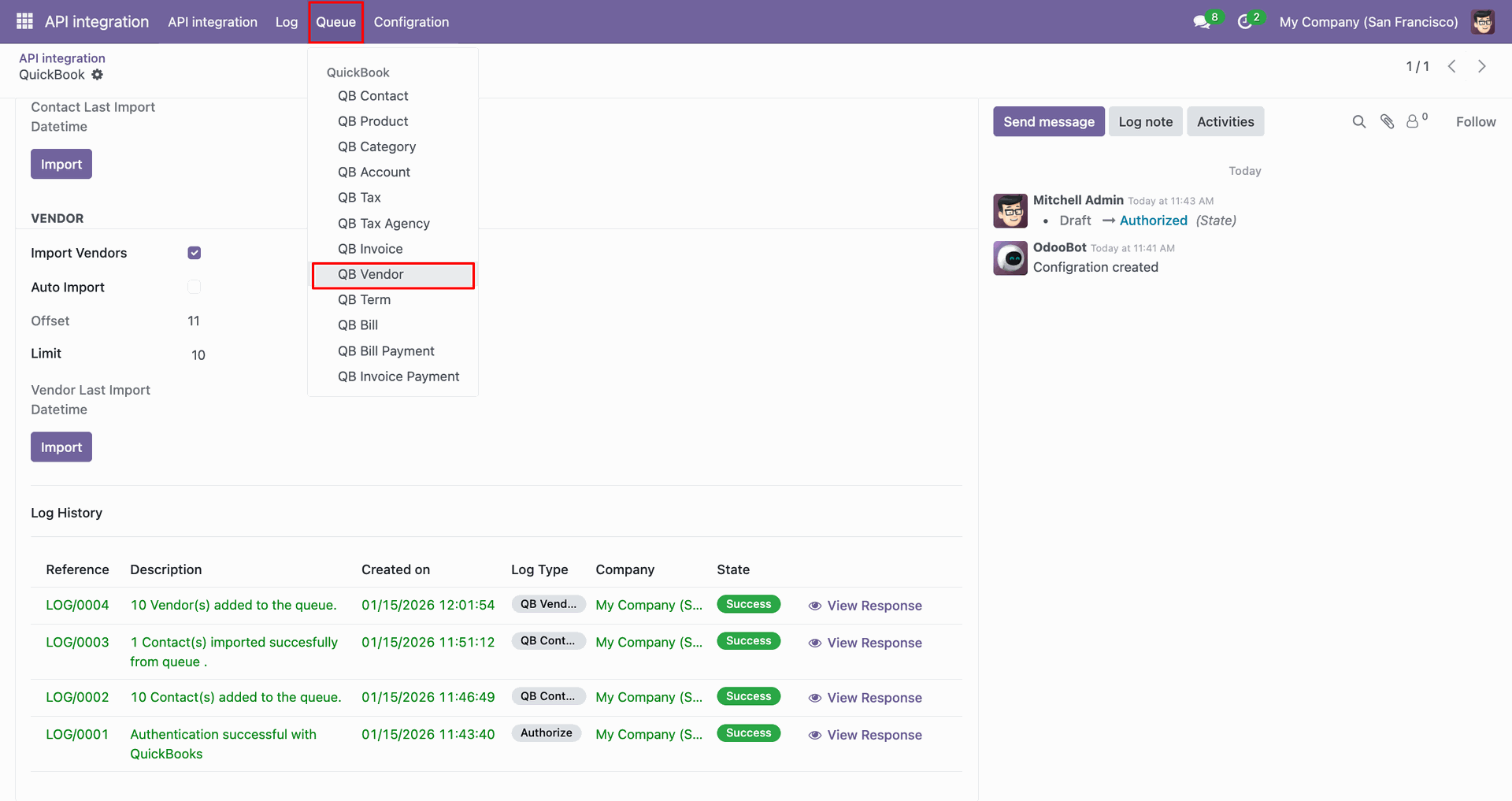Click Mitchell Admin's avatar in chatter
This screenshot has height=801, width=1512.
(x=1010, y=211)
